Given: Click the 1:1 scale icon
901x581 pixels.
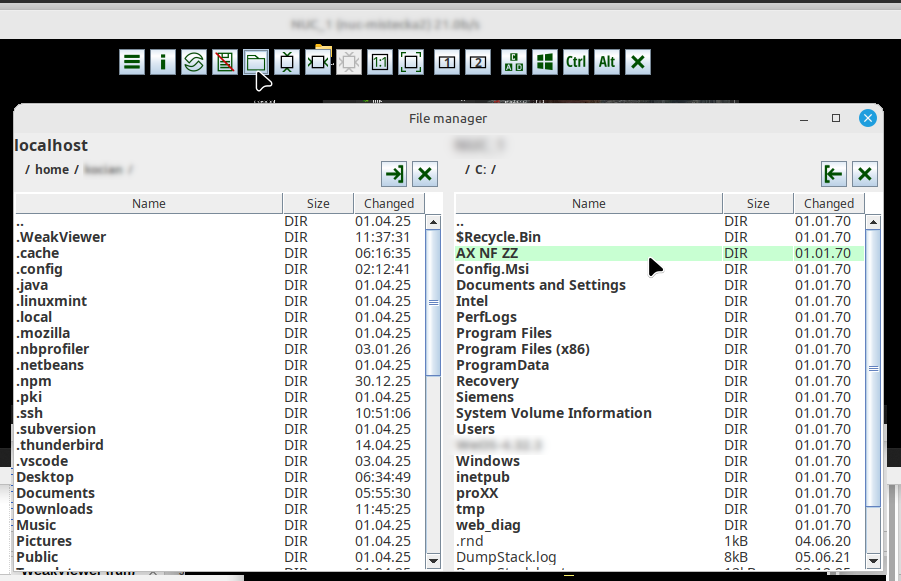Looking at the screenshot, I should (x=379, y=62).
